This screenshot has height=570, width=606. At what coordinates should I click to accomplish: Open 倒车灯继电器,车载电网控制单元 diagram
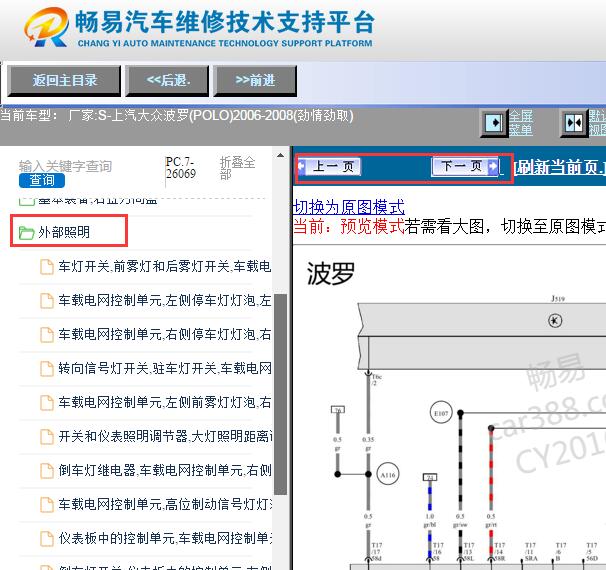165,470
